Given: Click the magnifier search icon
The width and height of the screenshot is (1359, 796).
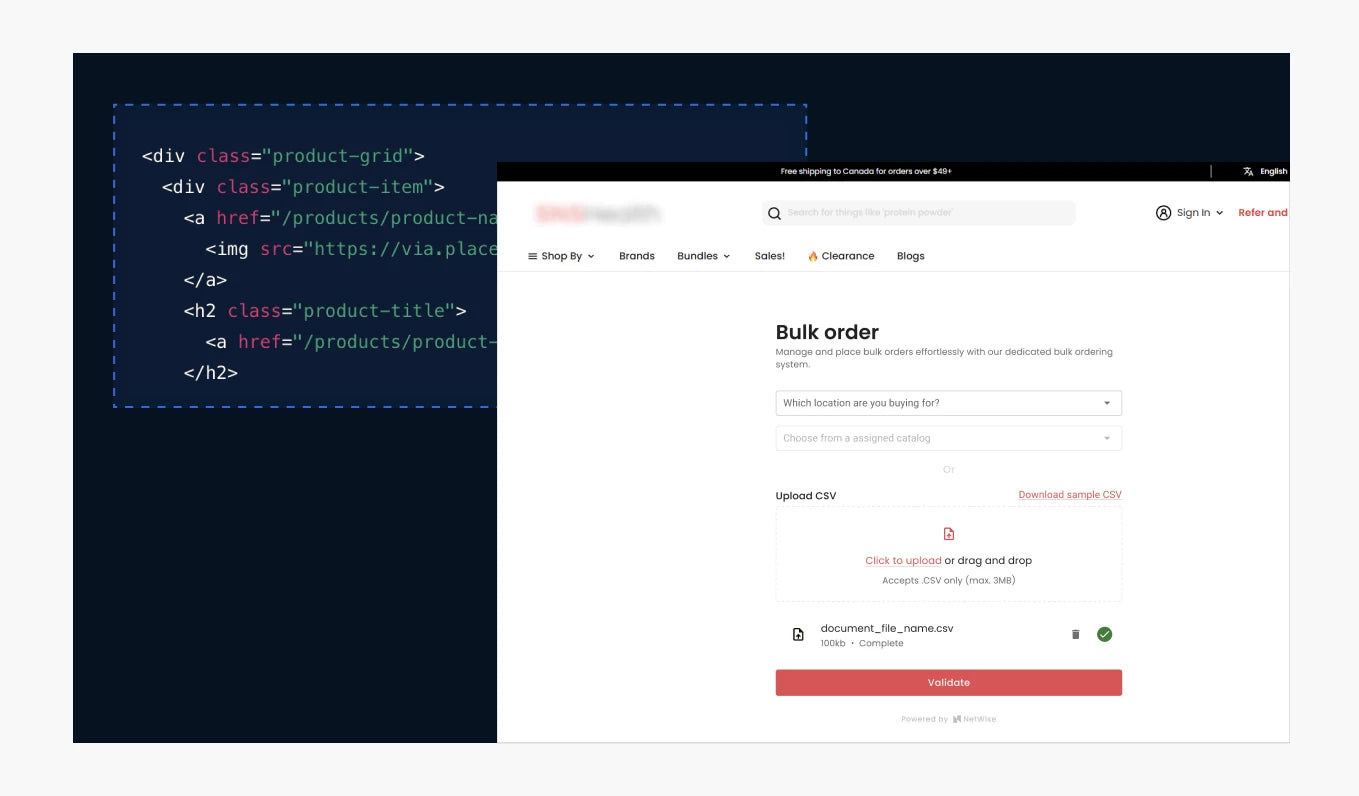Looking at the screenshot, I should pos(774,213).
